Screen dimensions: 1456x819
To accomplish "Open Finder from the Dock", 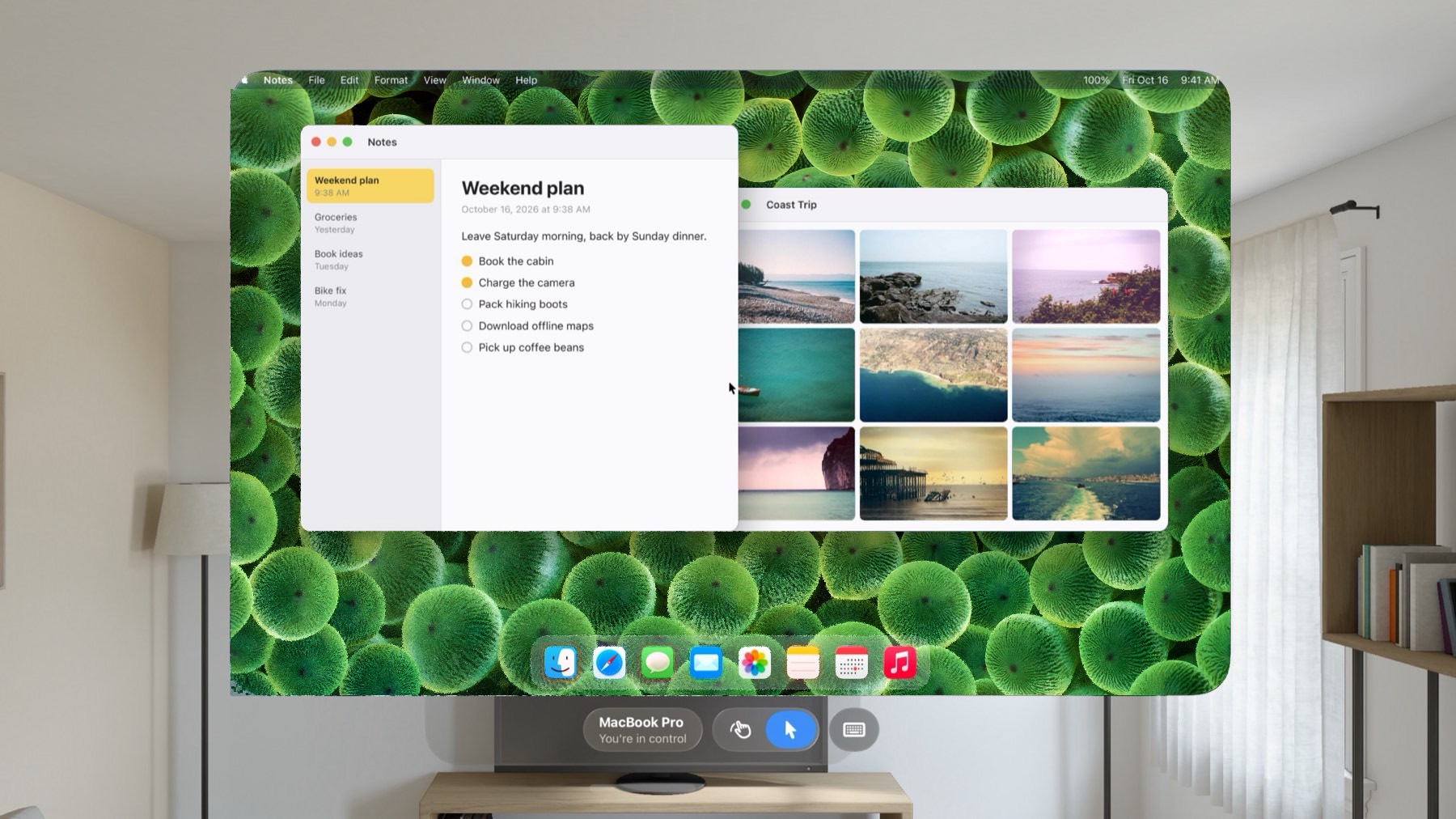I will (x=561, y=663).
